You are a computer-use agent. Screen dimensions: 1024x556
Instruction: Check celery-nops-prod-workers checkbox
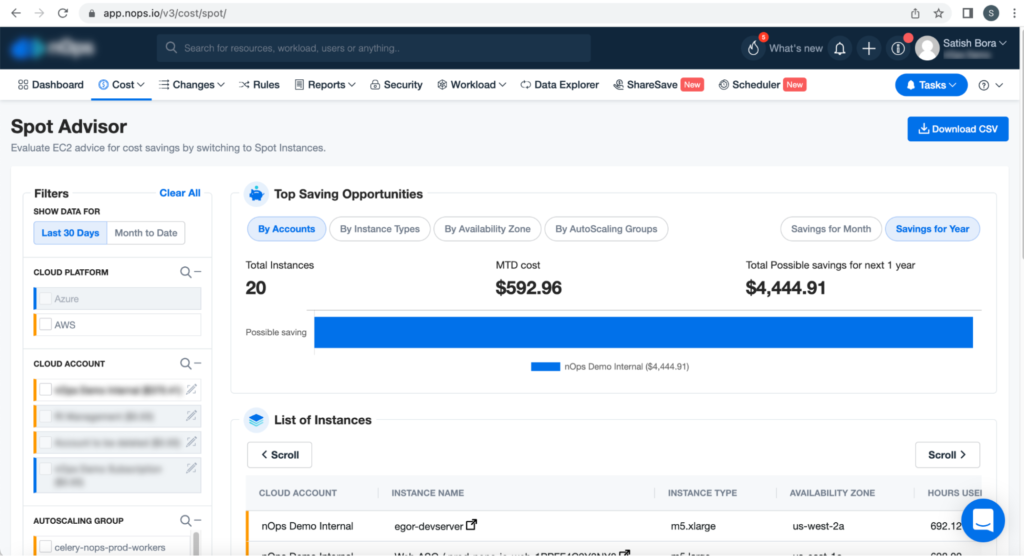45,547
